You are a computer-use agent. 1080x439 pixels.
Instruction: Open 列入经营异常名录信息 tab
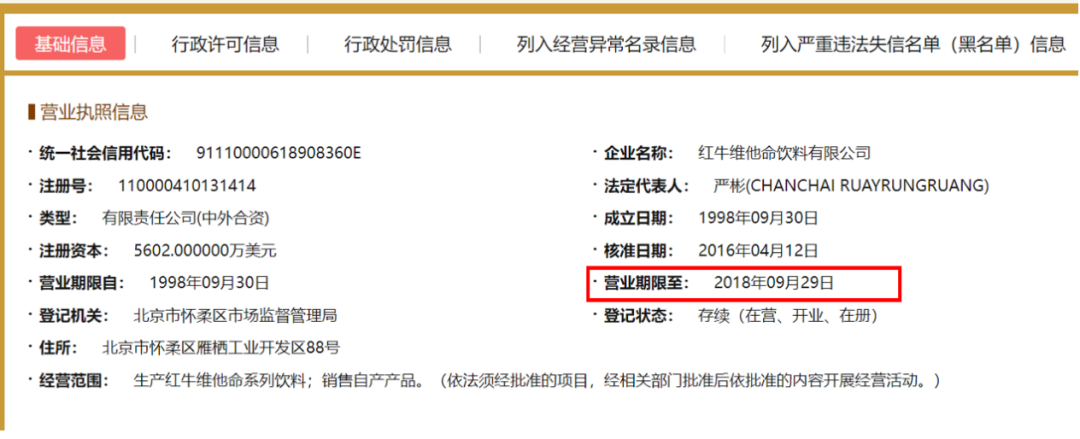point(606,45)
